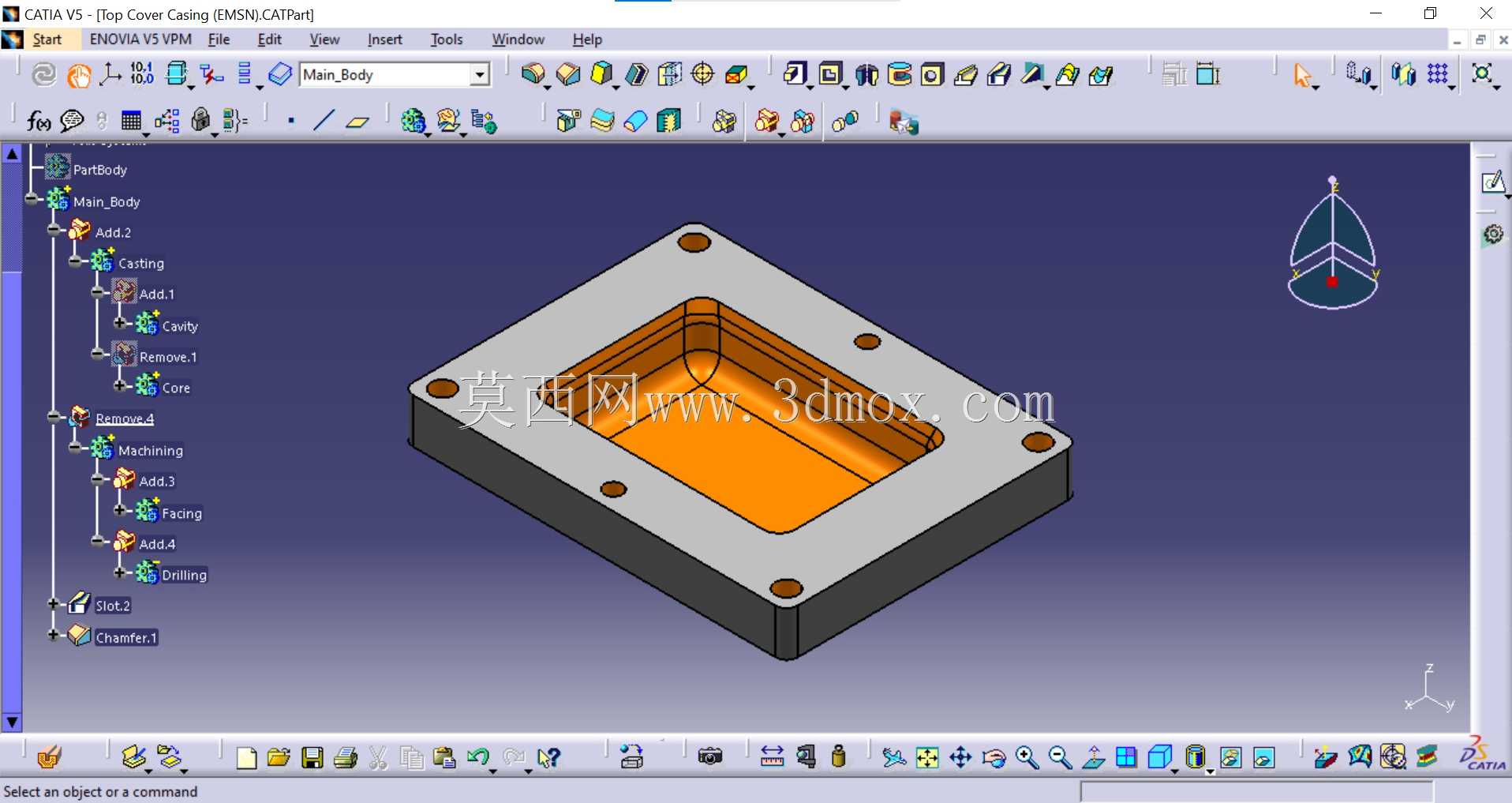Image resolution: width=1512 pixels, height=803 pixels.
Task: Select Add.2 in the tree
Action: coord(113,232)
